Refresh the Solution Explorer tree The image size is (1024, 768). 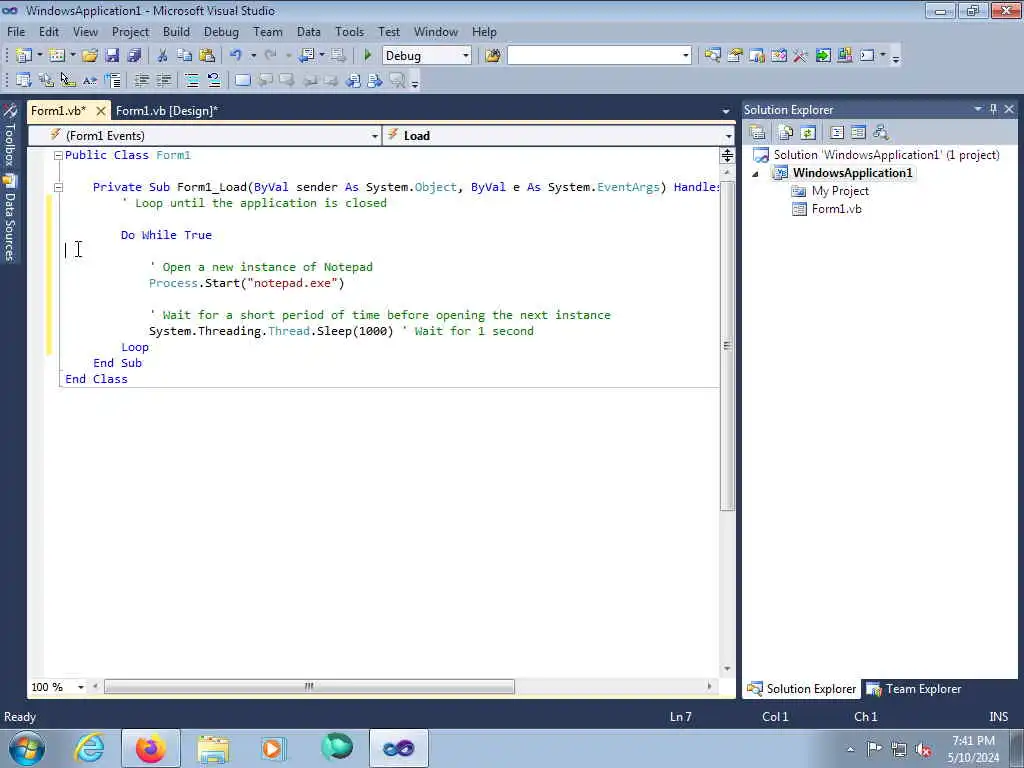(x=808, y=133)
